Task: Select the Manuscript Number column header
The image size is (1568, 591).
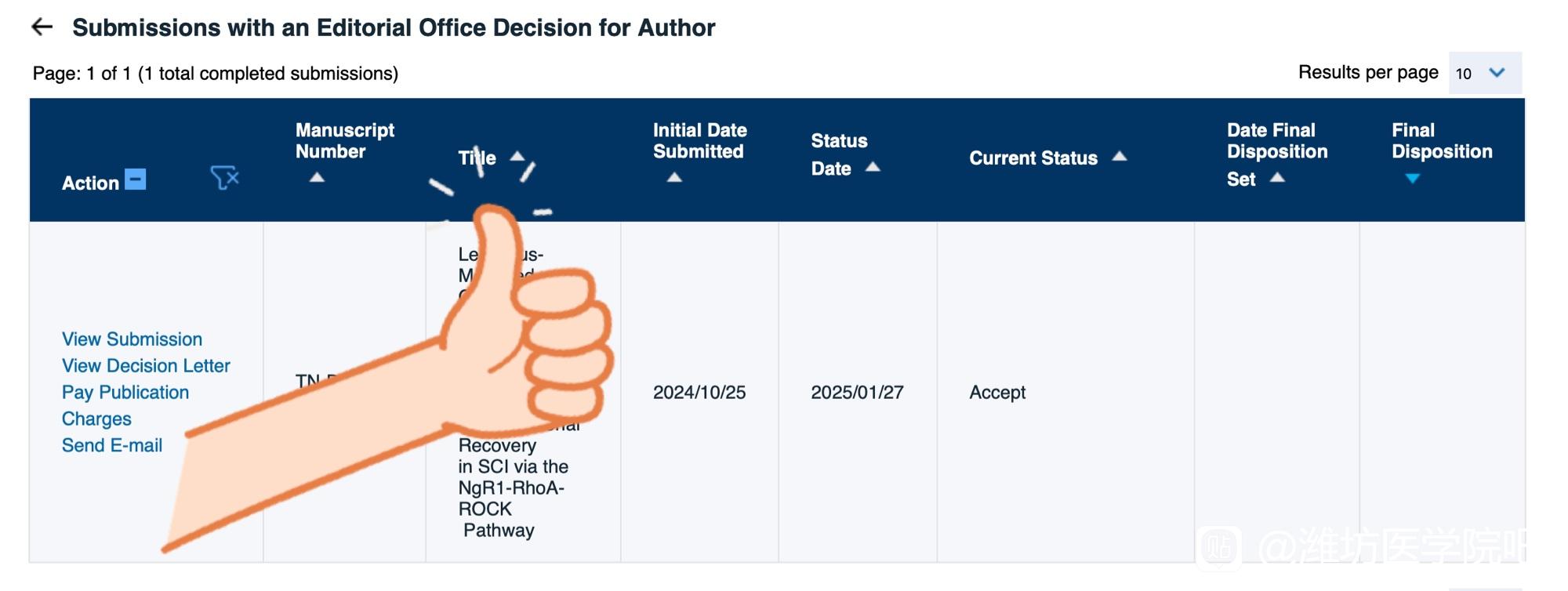Action: tap(345, 140)
